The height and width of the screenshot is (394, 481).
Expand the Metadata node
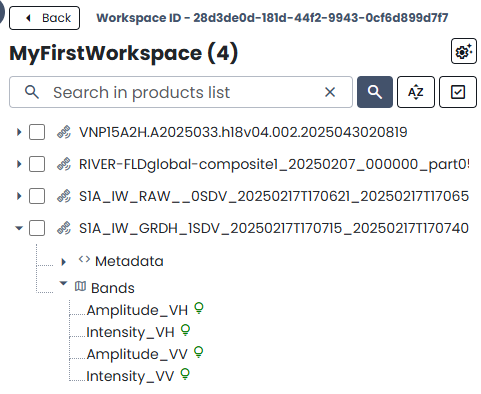click(x=64, y=262)
